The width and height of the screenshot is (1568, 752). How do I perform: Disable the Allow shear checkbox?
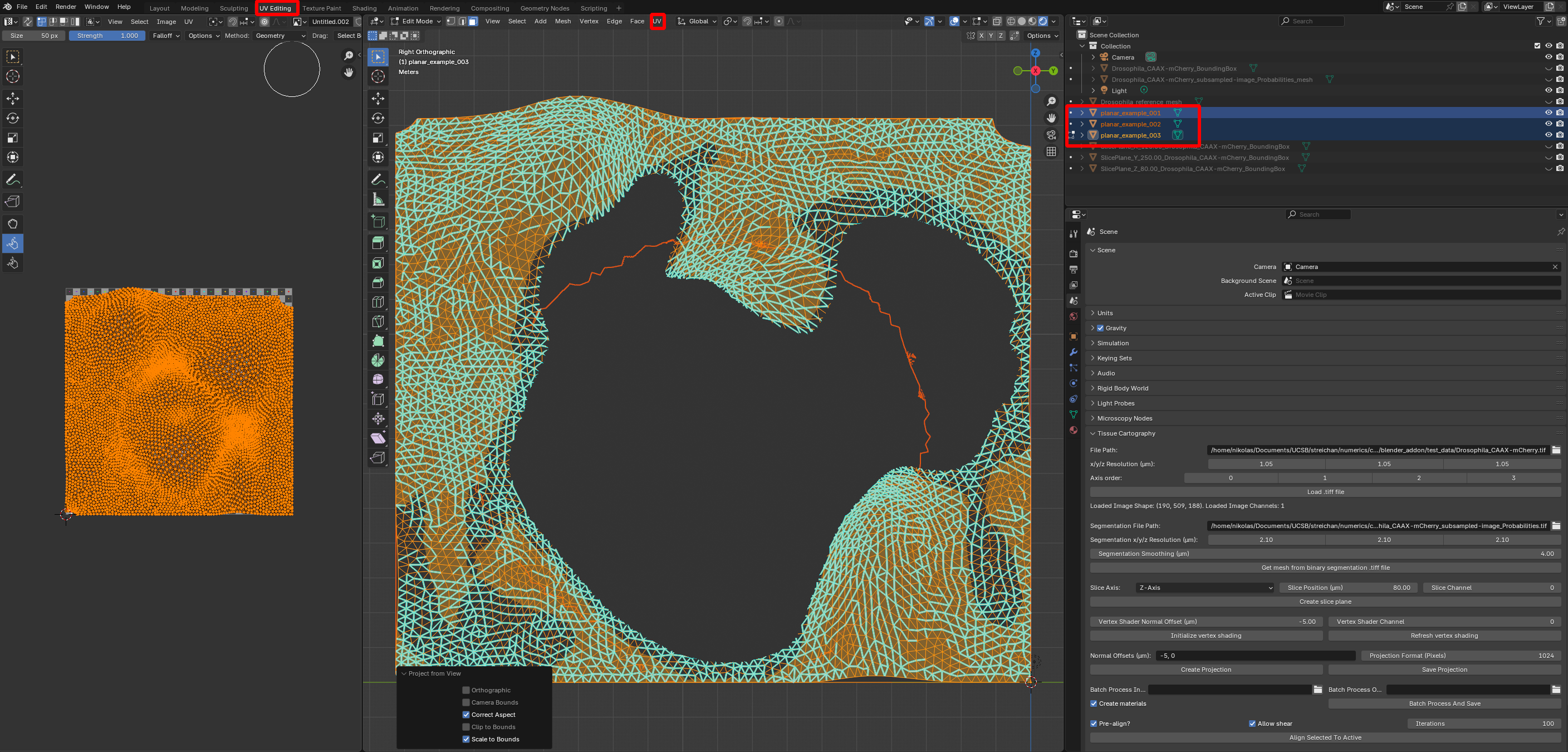(1252, 724)
